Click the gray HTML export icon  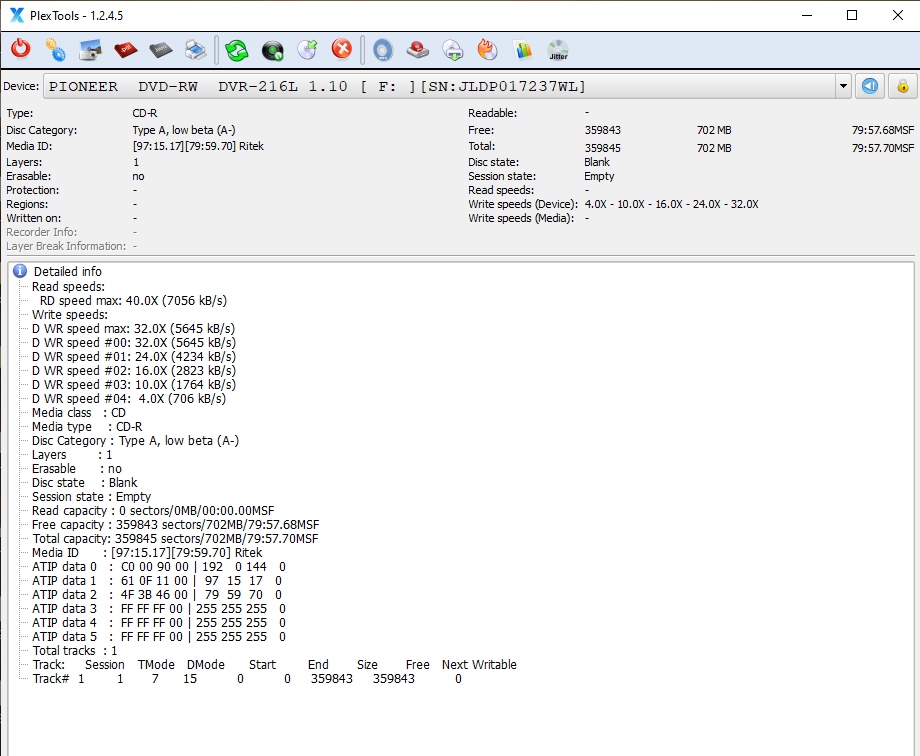(x=161, y=49)
